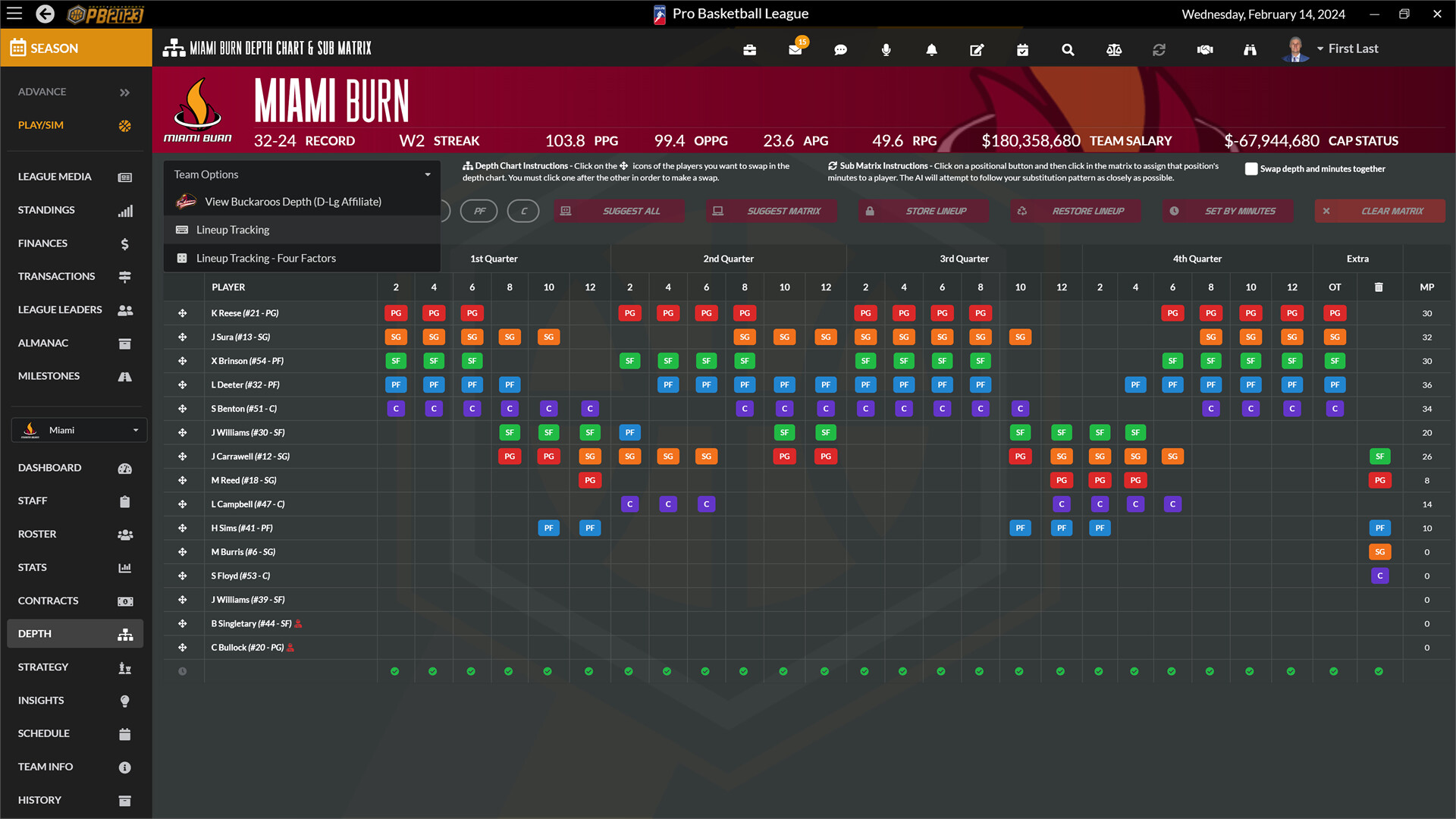
Task: Click the swap icon for K Reese
Action: [182, 313]
